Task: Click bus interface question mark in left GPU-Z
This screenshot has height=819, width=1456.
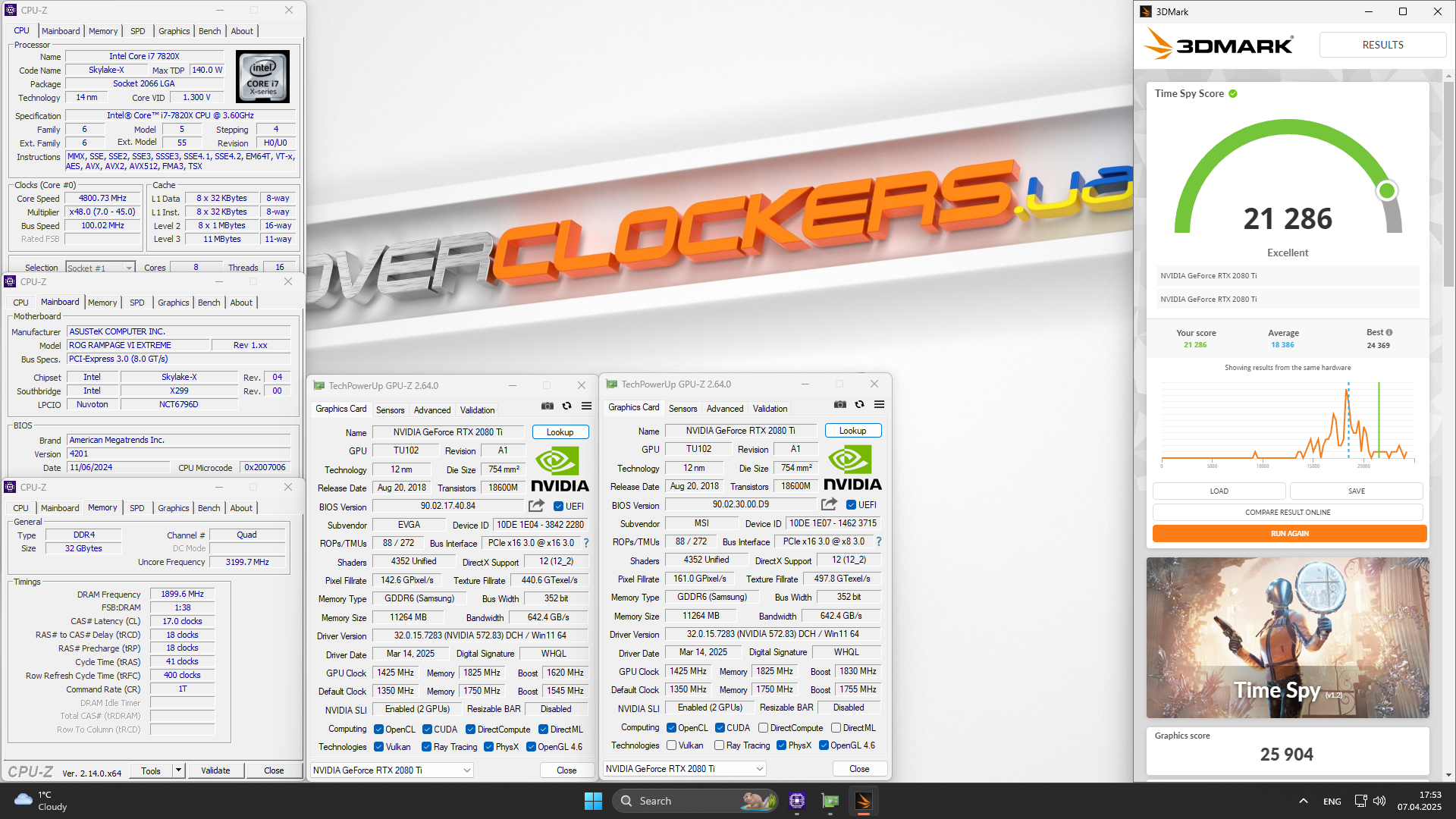Action: (585, 543)
